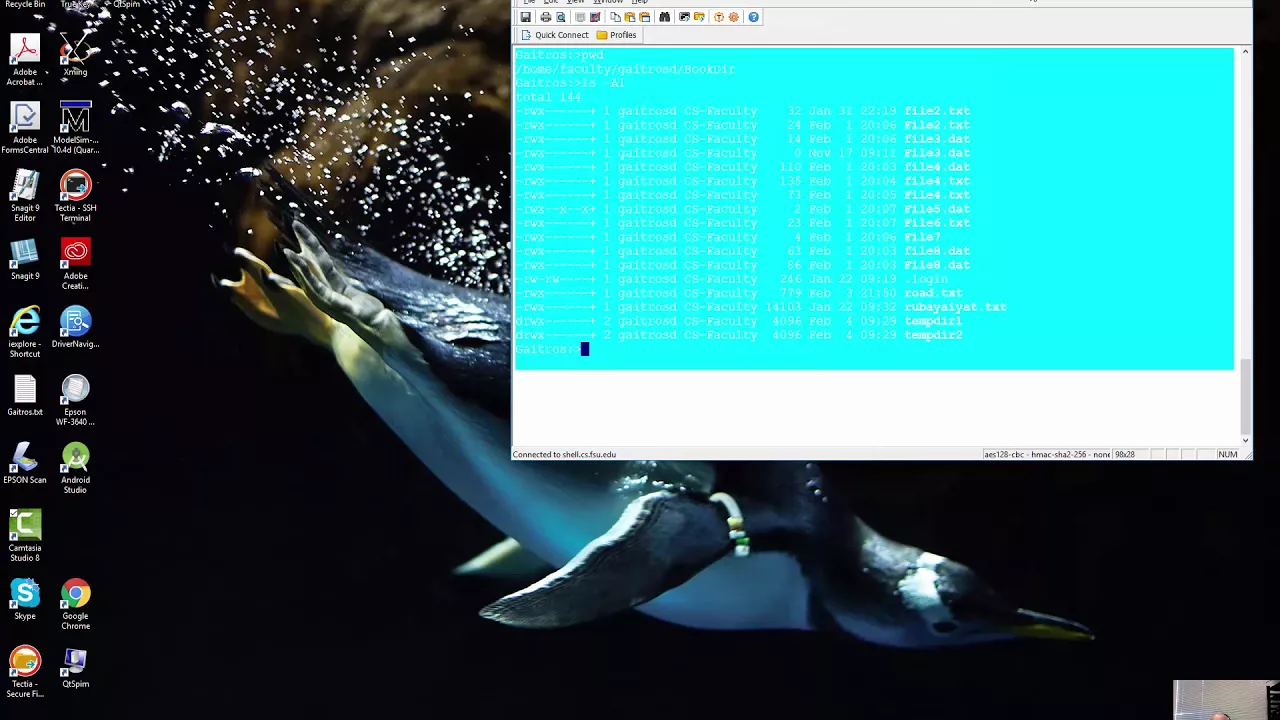1280x720 pixels.
Task: Select the EPSON Scan desktop icon
Action: coord(25,462)
